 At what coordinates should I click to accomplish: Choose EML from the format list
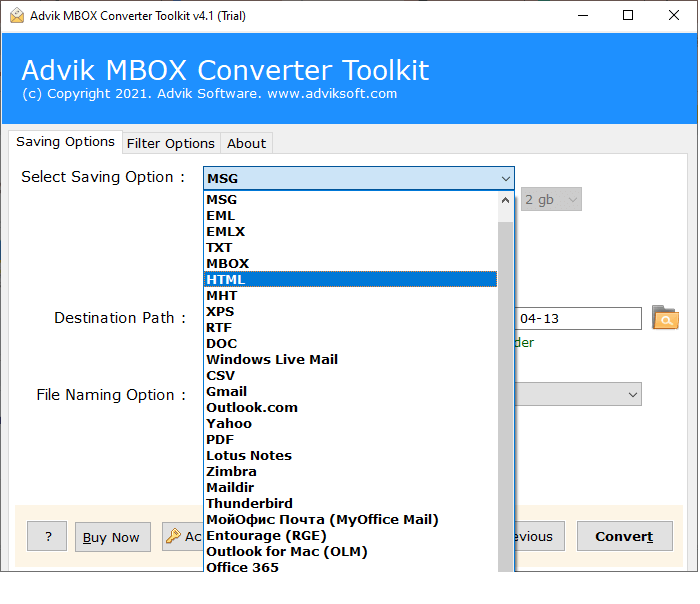pyautogui.click(x=350, y=216)
